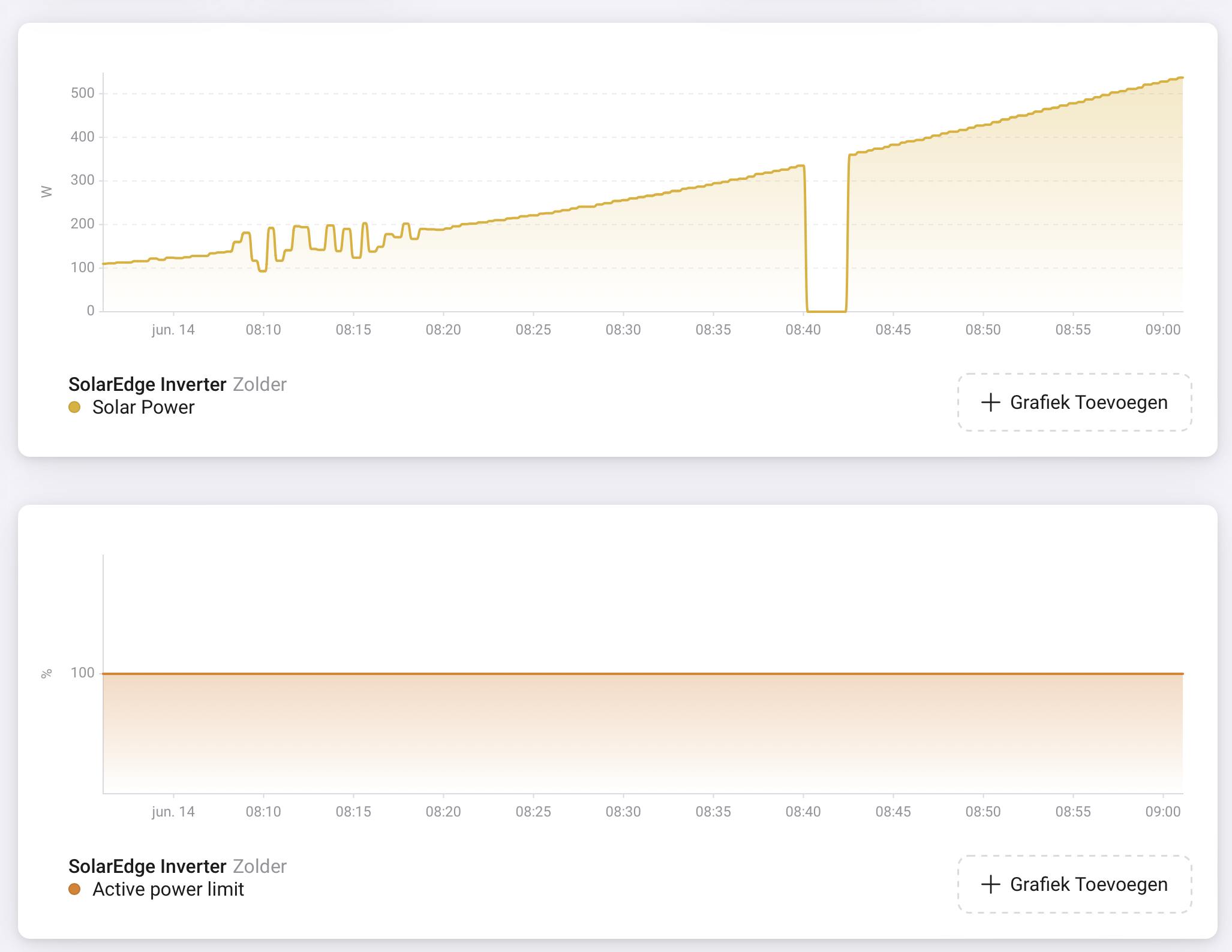Viewport: 1232px width, 952px height.
Task: Toggle the Solar Power legend label
Action: tap(143, 408)
